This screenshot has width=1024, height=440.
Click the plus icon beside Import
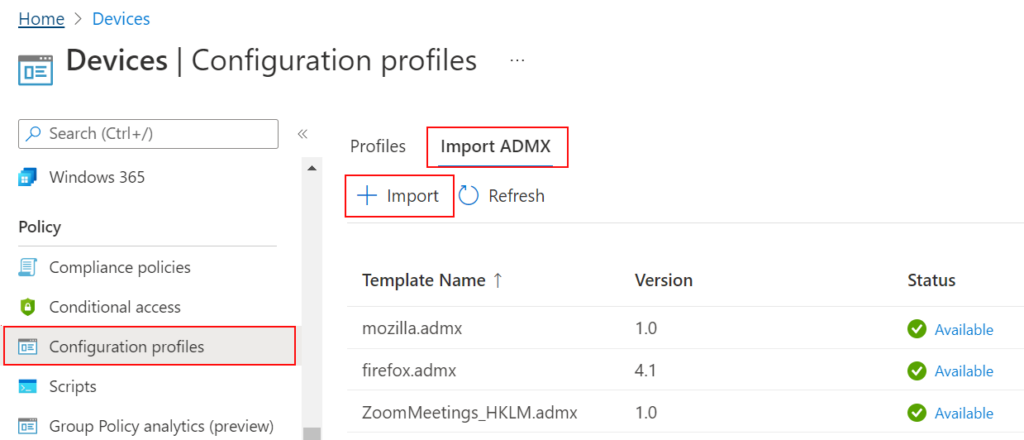click(x=368, y=195)
